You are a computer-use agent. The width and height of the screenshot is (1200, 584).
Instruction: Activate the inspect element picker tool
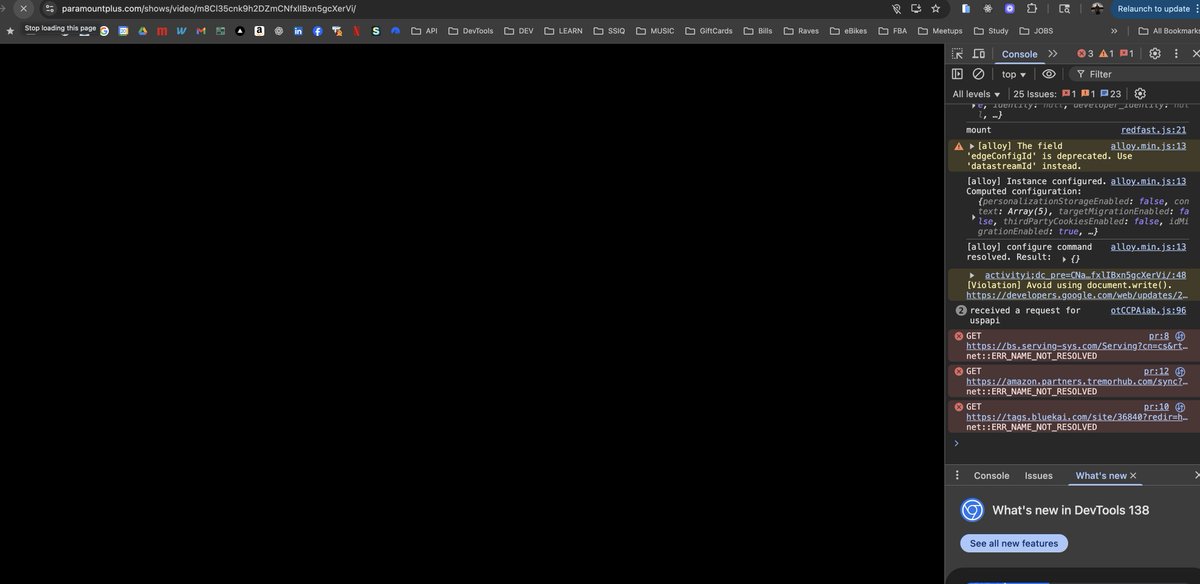(957, 54)
